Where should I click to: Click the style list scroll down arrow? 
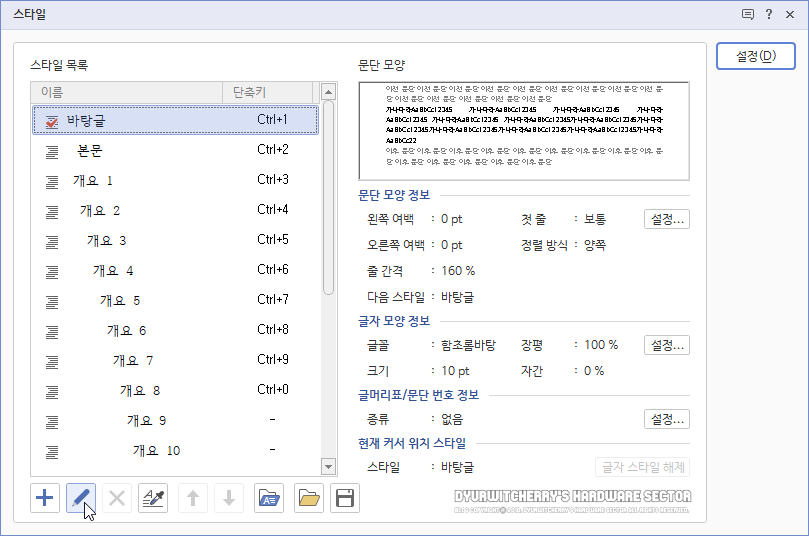(x=329, y=467)
